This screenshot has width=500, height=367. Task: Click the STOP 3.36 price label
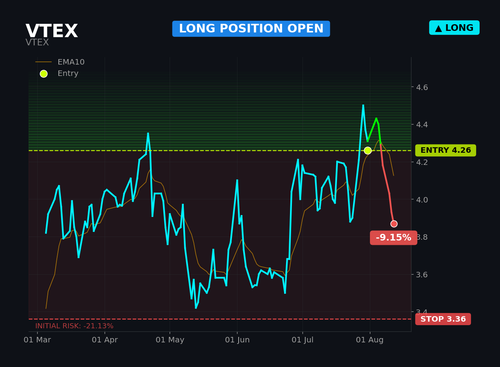coord(443,319)
